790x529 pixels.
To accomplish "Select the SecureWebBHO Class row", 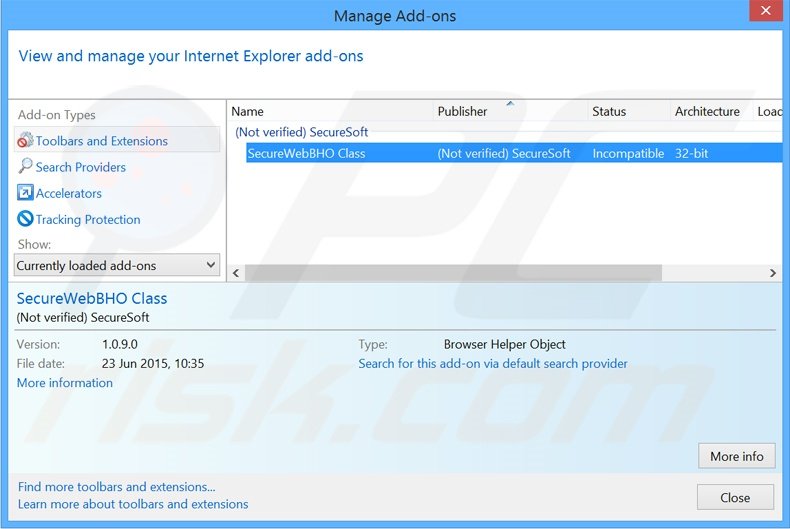I will pyautogui.click(x=514, y=153).
